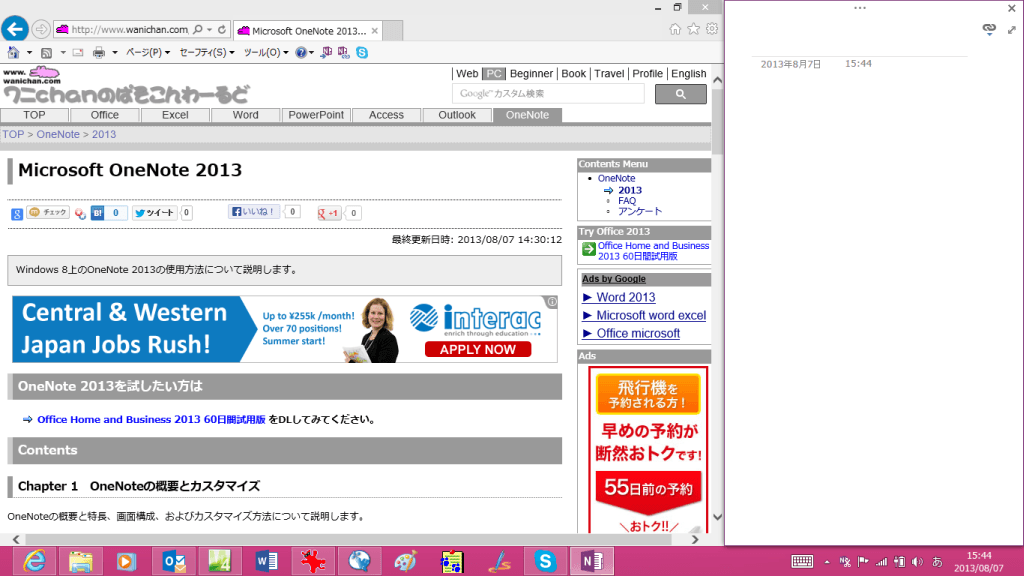
Task: Click the Help question mark icon
Action: coord(301,52)
